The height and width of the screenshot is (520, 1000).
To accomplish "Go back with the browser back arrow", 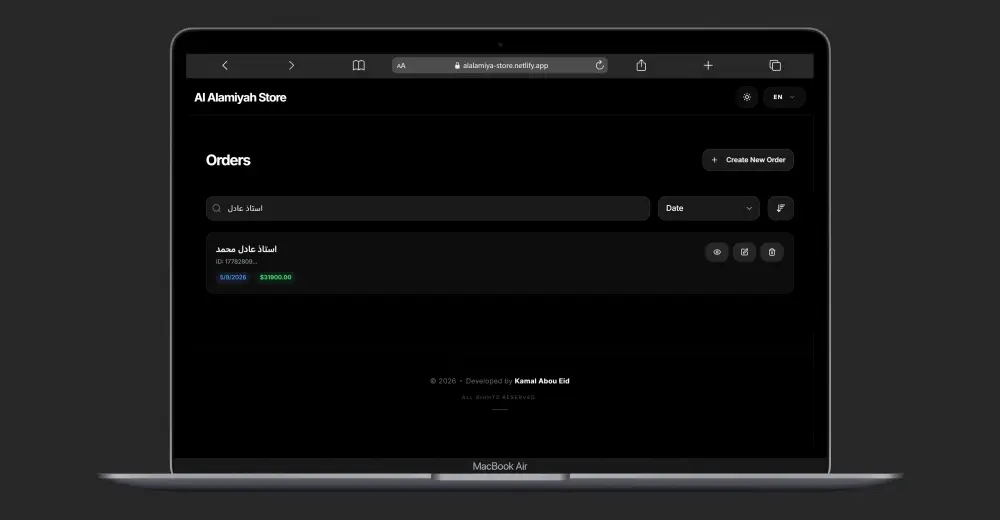I will coord(224,65).
